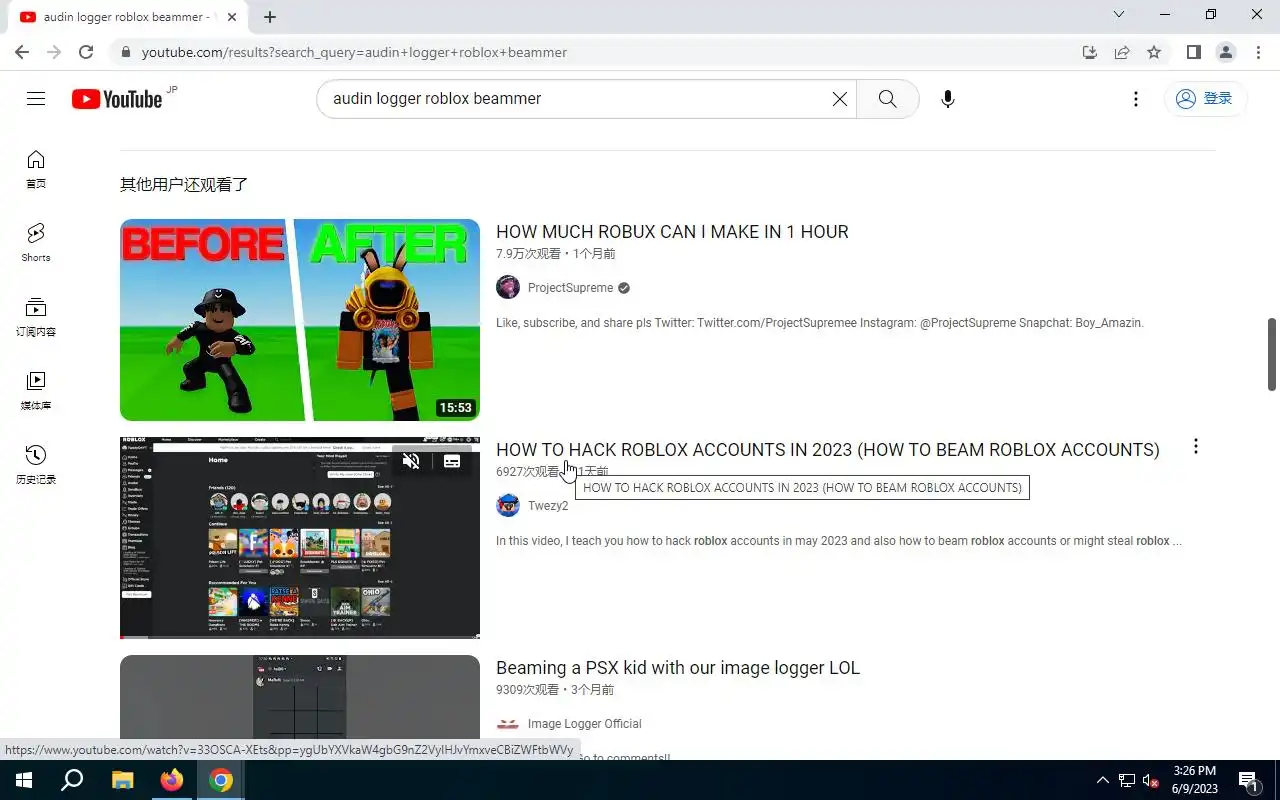Visit the Image Logger Official channel
This screenshot has height=800, width=1280.
pyautogui.click(x=585, y=724)
